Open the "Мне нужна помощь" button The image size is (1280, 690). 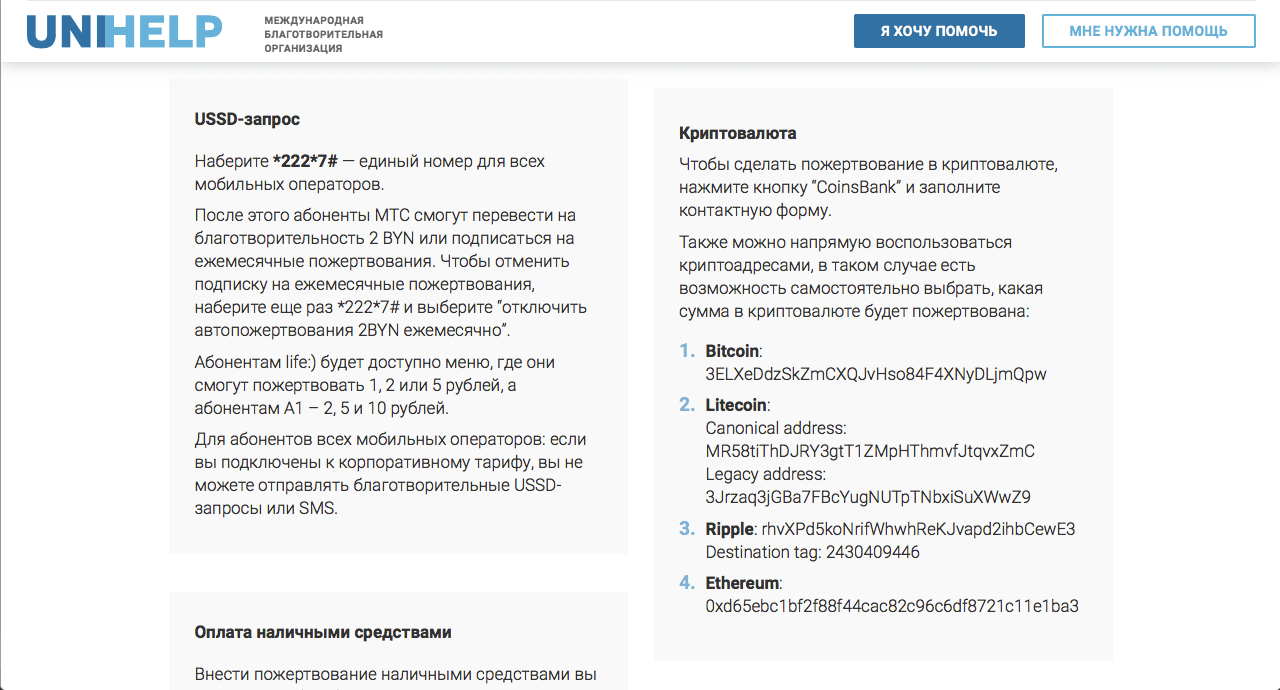point(1148,31)
